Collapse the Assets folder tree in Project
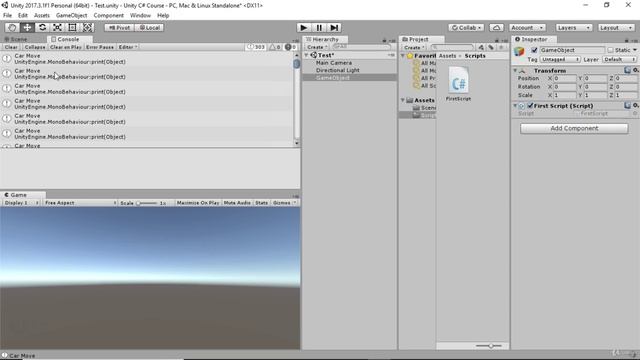The image size is (640, 360). (403, 100)
